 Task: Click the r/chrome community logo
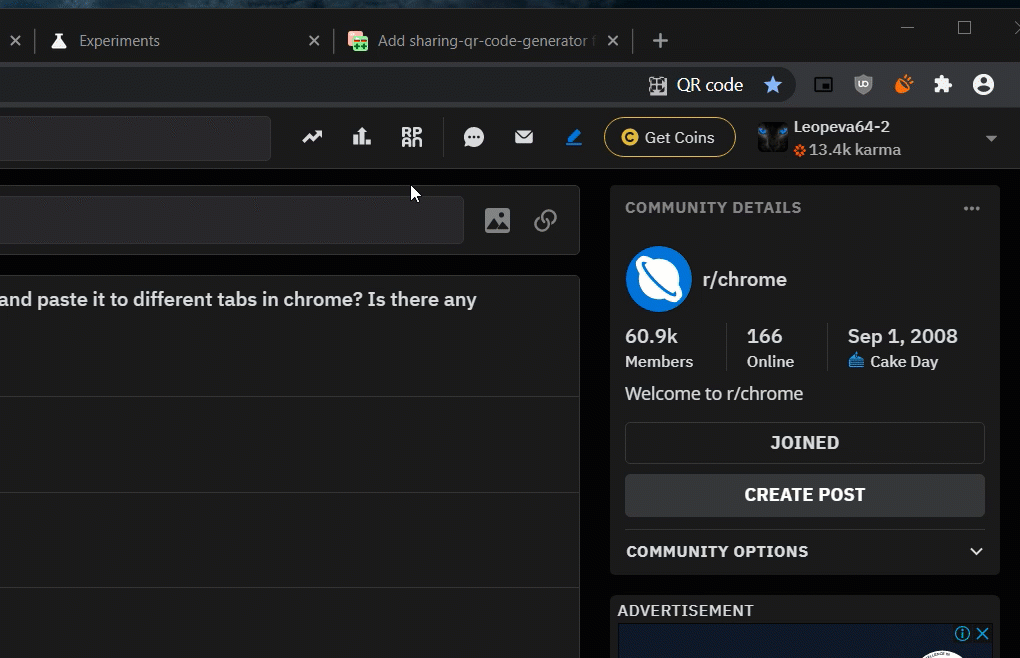pyautogui.click(x=658, y=279)
